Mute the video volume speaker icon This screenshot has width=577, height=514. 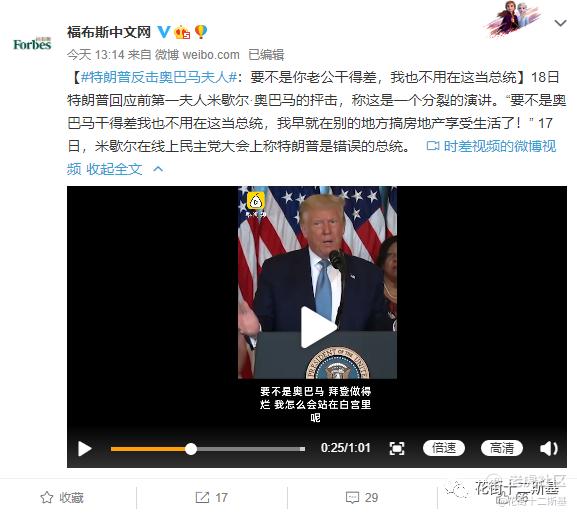coord(548,449)
